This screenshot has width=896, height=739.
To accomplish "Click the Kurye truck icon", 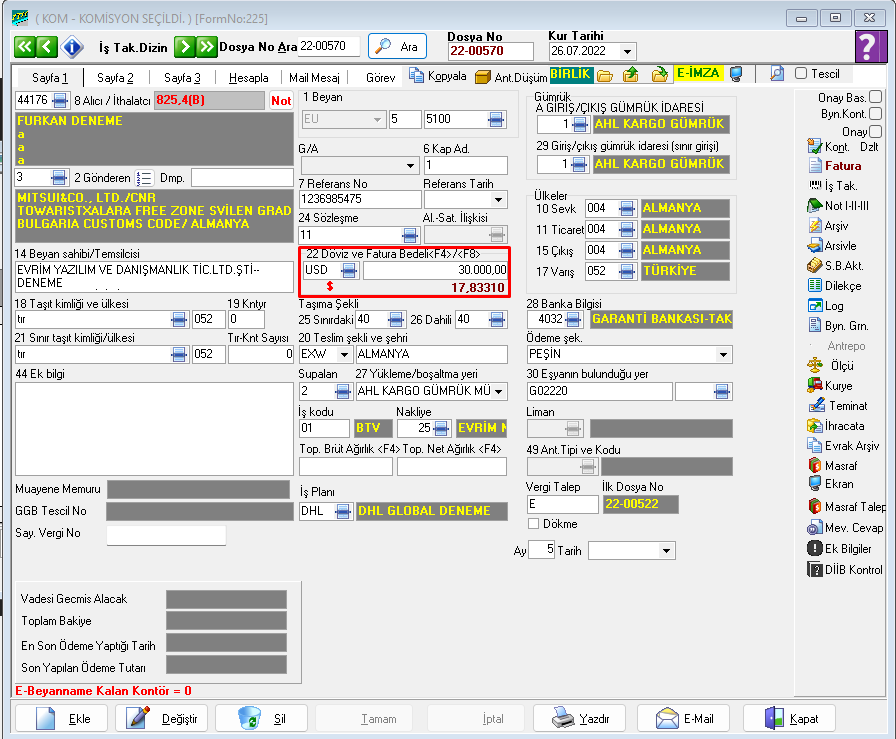I will tap(815, 386).
